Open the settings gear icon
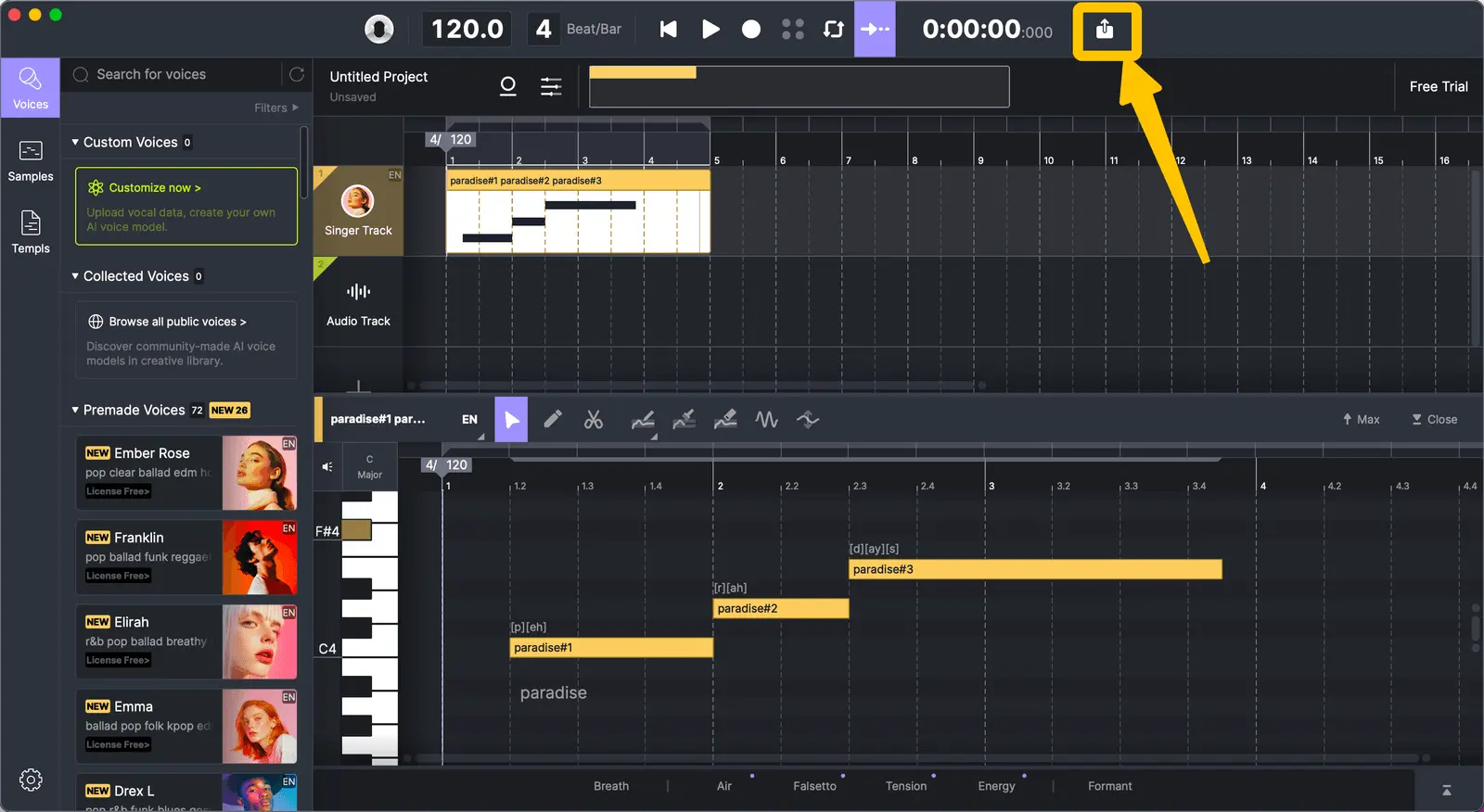 point(31,780)
